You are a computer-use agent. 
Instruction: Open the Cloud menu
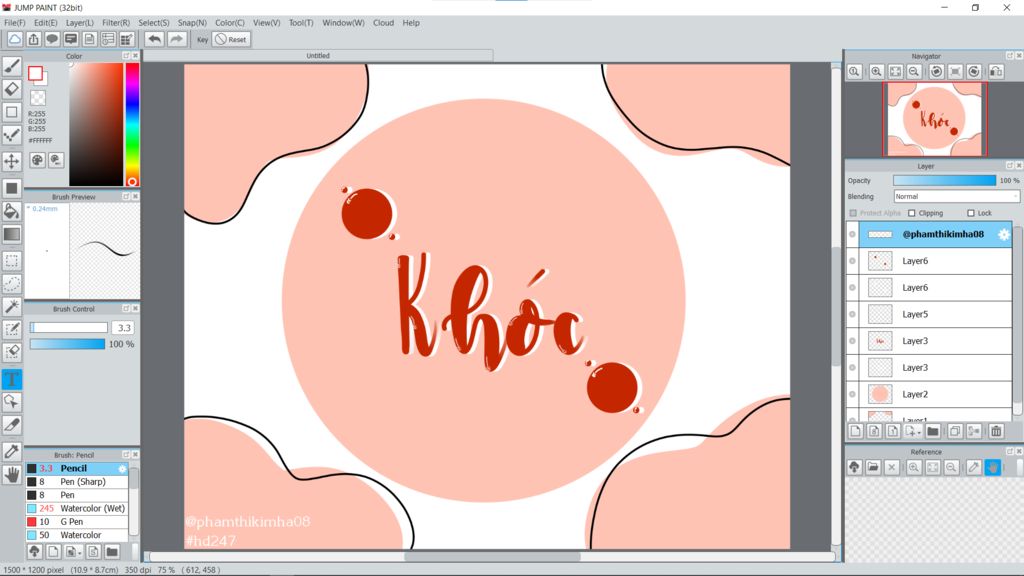click(383, 22)
